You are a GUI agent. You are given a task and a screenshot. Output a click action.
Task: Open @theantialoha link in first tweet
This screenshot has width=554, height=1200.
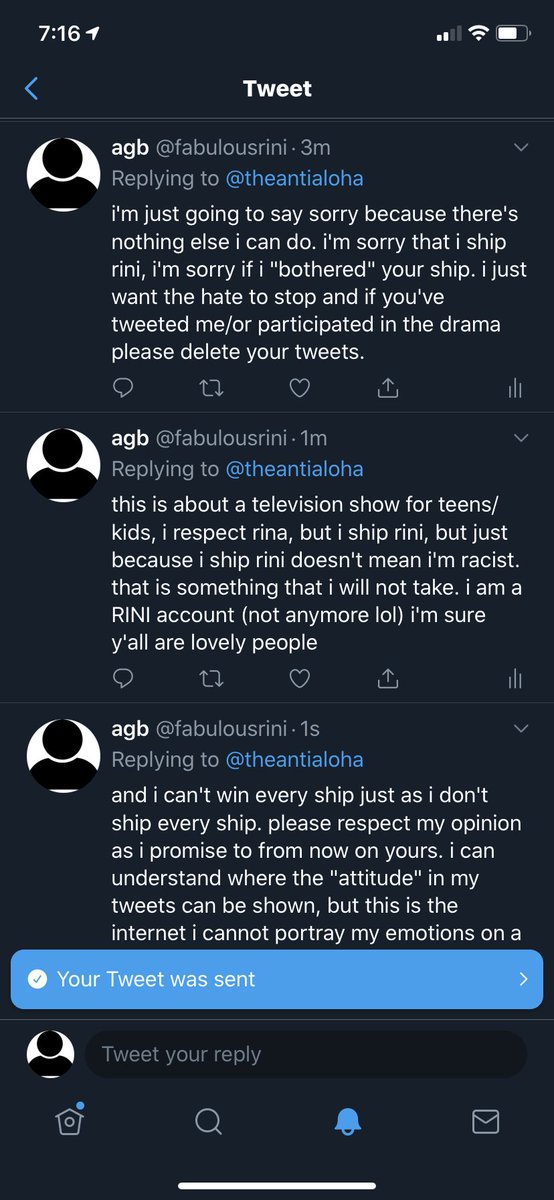[x=294, y=179]
